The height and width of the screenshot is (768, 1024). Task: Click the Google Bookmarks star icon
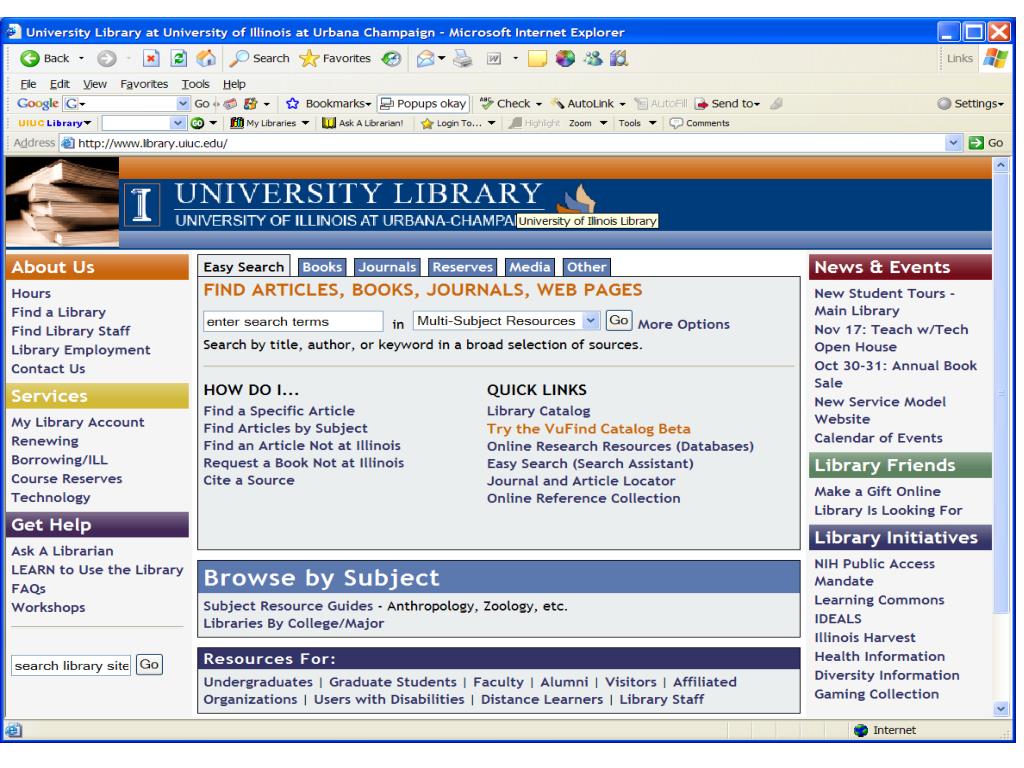click(x=293, y=103)
